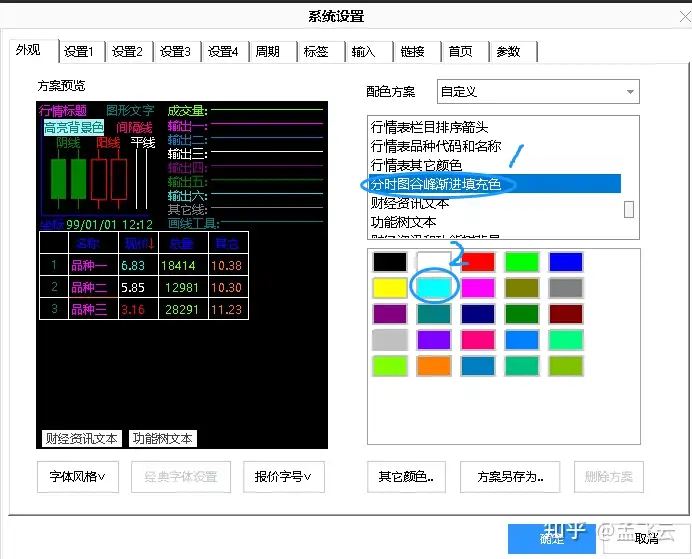This screenshot has height=559, width=692.
Task: Select the yellow color swatch
Action: tap(390, 288)
